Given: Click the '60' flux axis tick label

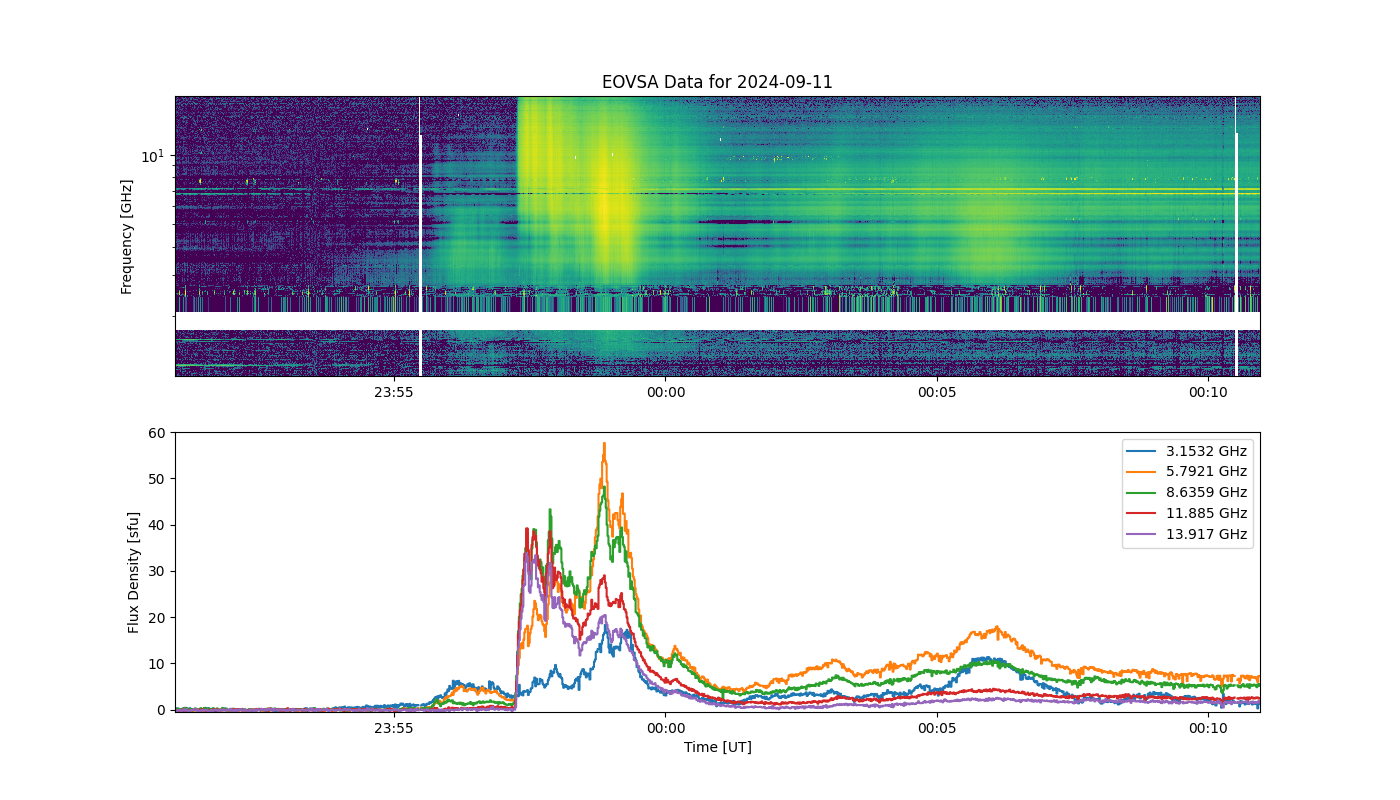Looking at the screenshot, I should click(158, 433).
